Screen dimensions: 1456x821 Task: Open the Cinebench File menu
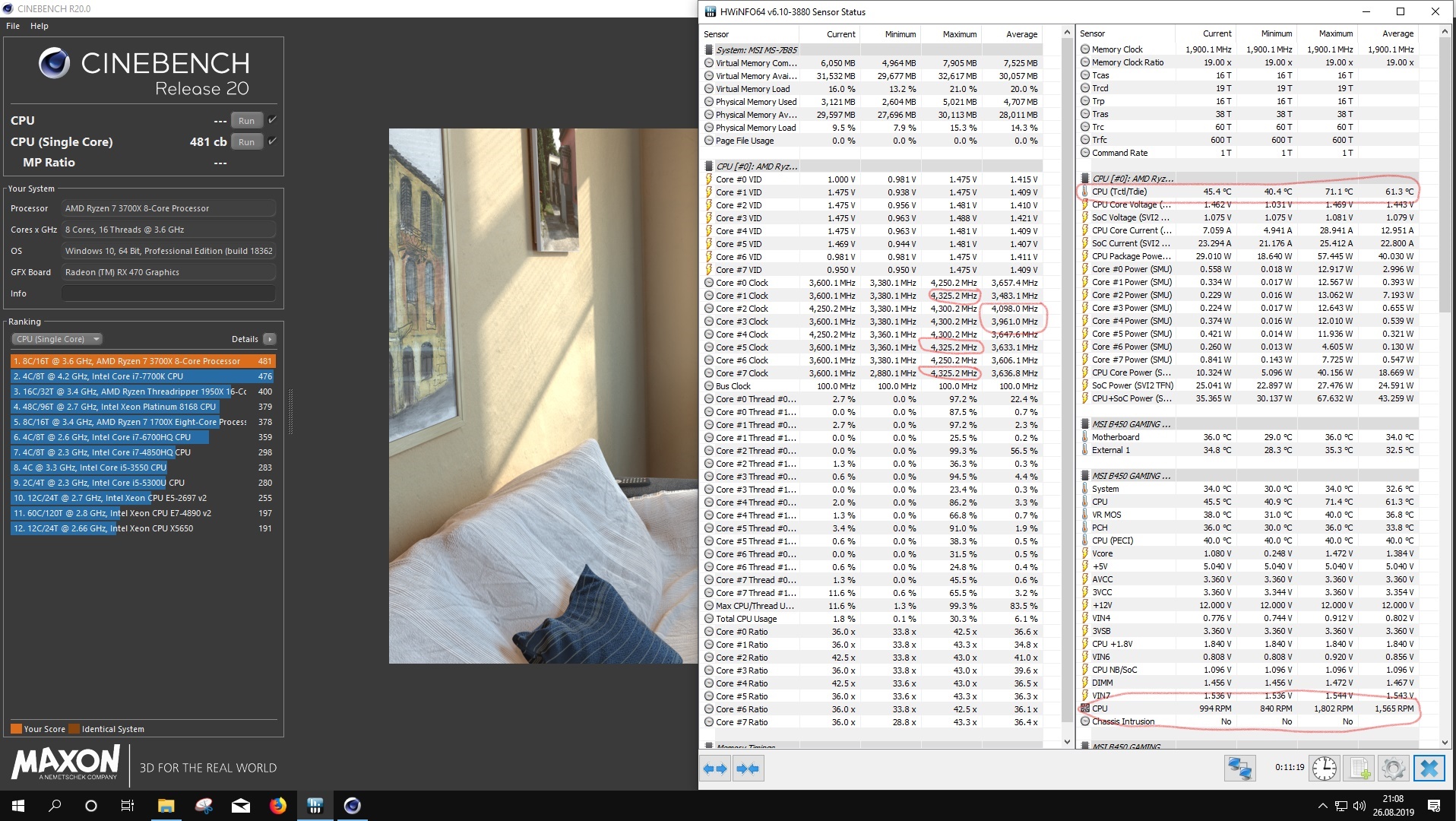(x=13, y=26)
